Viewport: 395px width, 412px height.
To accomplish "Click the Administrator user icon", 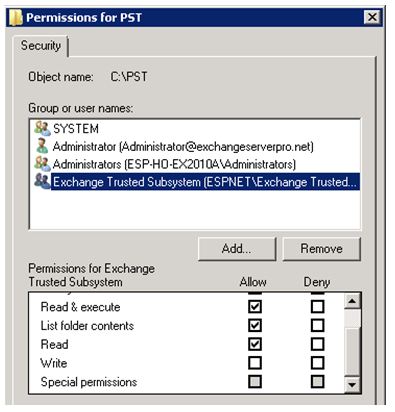I will (42, 146).
